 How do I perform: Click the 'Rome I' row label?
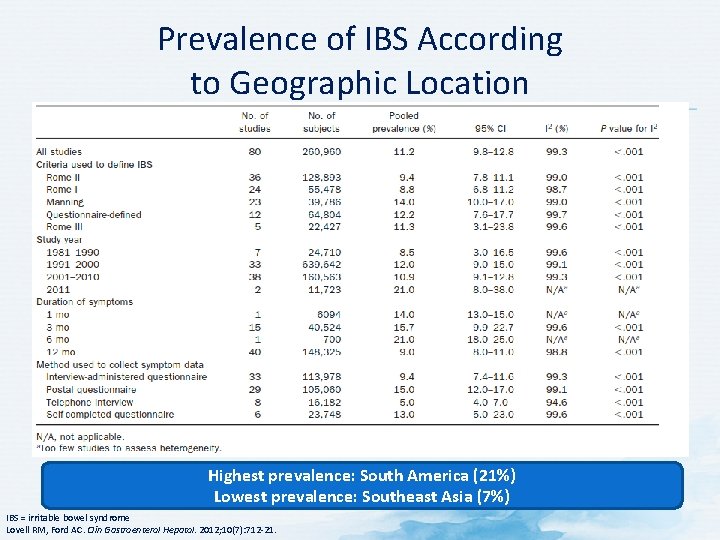pos(62,190)
